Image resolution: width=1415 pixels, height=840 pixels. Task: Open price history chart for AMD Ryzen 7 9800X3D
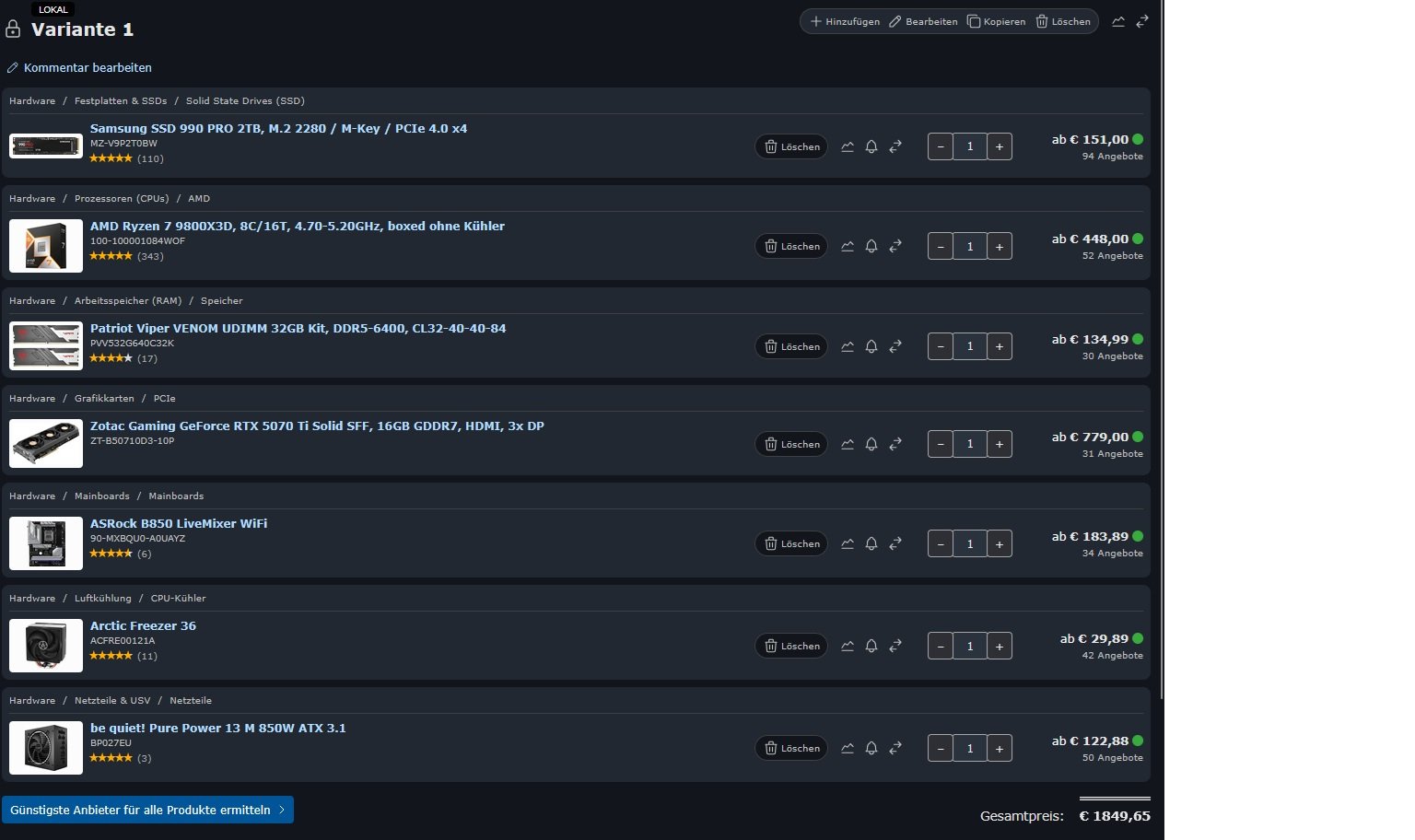tap(848, 246)
